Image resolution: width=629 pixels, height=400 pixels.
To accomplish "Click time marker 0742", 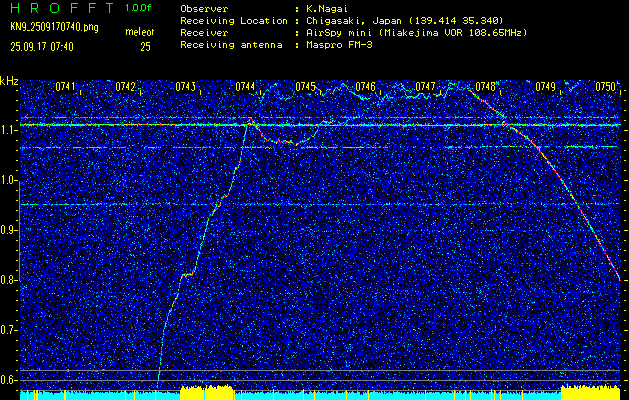I will (125, 87).
